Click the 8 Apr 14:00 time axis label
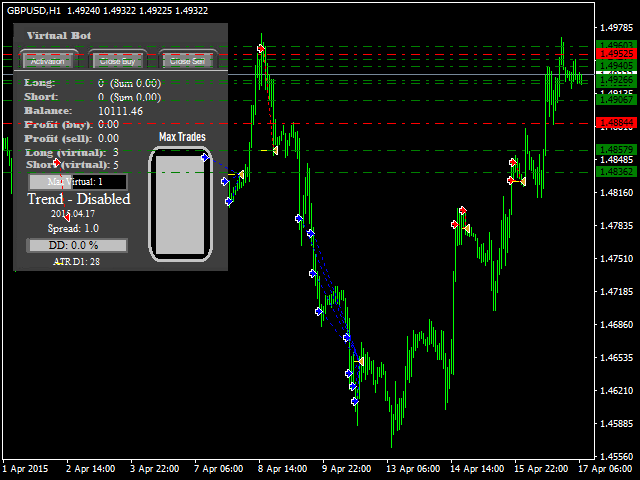The width and height of the screenshot is (640, 480). (x=282, y=469)
